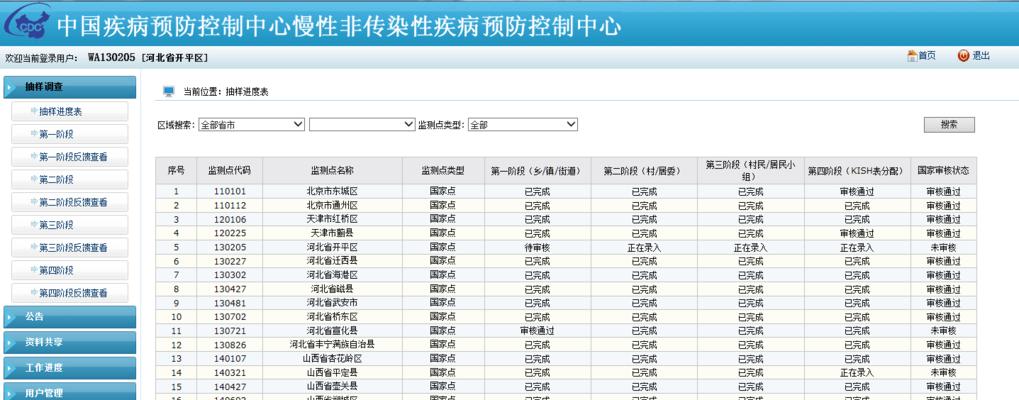The height and width of the screenshot is (400, 1019).
Task: Open 第三阶段 sidebar item
Action: coord(70,225)
